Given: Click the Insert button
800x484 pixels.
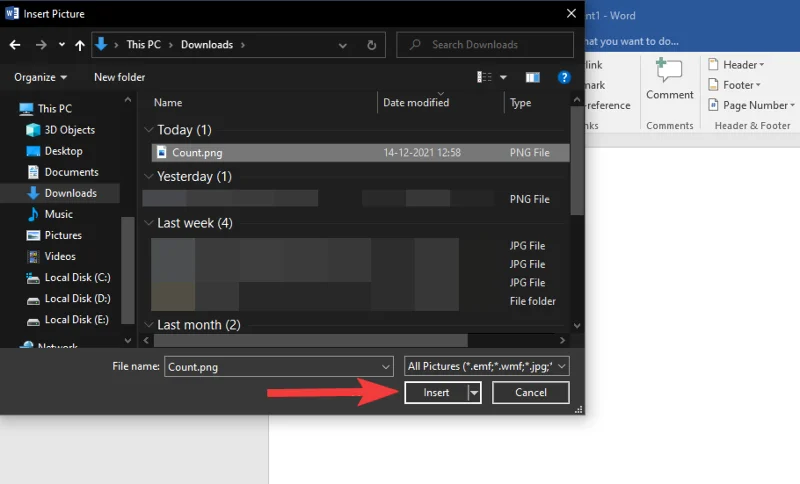Looking at the screenshot, I should [x=436, y=393].
